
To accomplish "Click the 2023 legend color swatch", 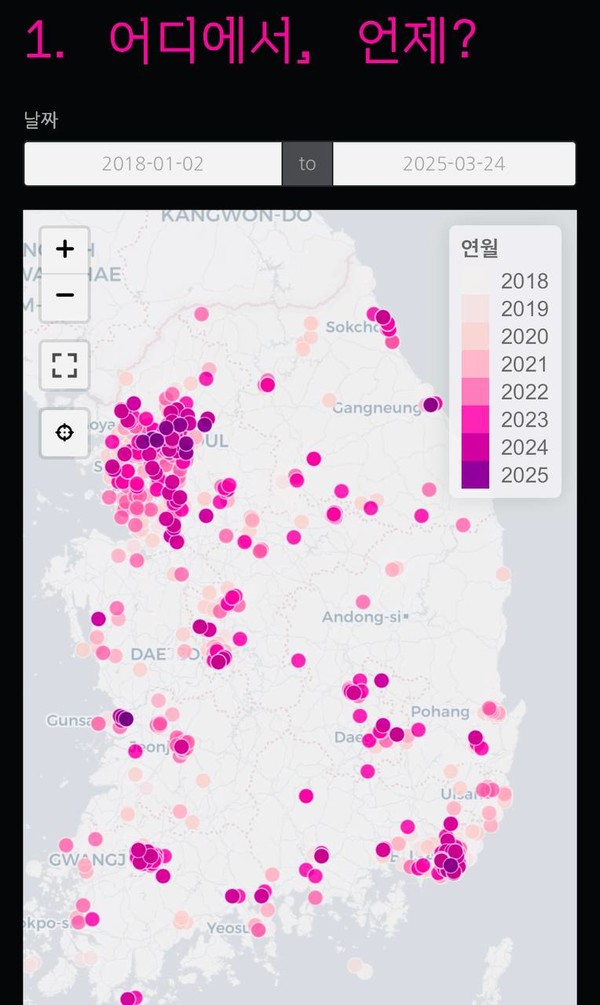I will [x=475, y=419].
